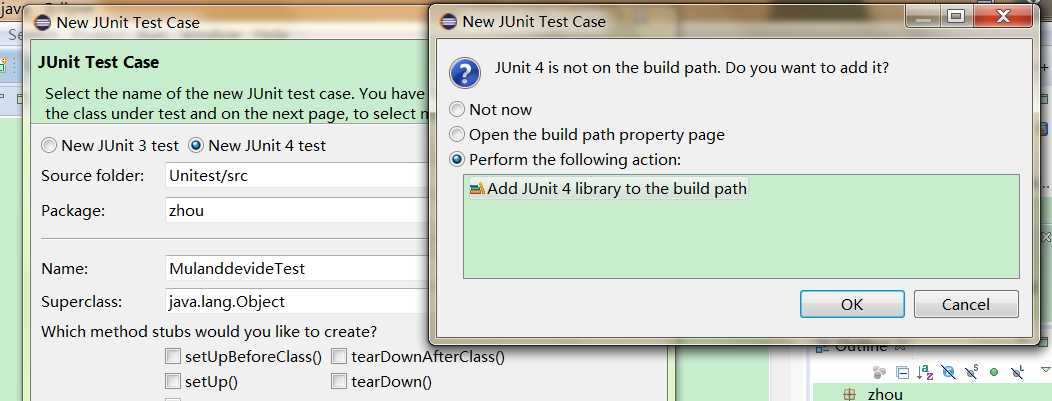
Task: Maximize the JUnit 4 prompt dialog
Action: pyautogui.click(x=955, y=17)
